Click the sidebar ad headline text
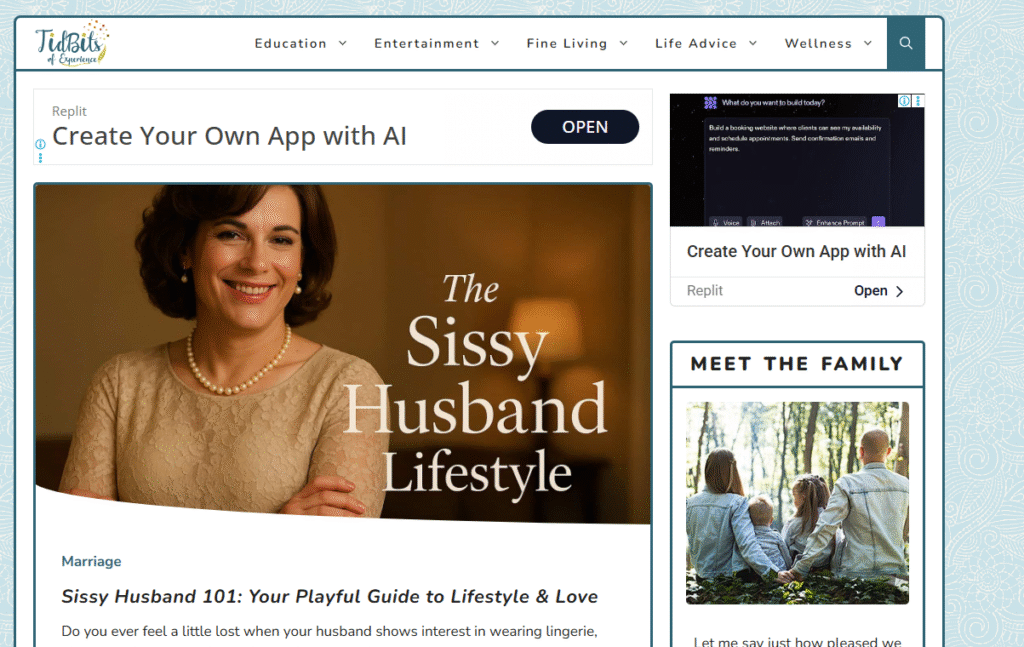Screen dimensions: 1024x647 pyautogui.click(x=796, y=252)
